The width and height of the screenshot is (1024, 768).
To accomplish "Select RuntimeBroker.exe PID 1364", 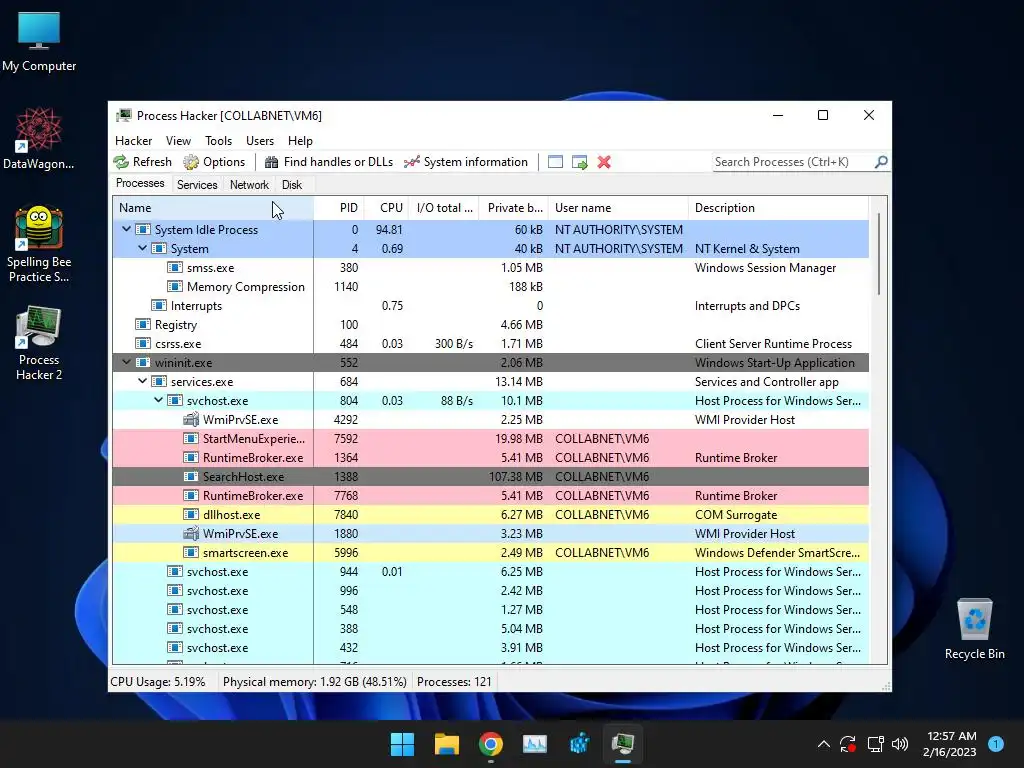I will tap(490, 458).
